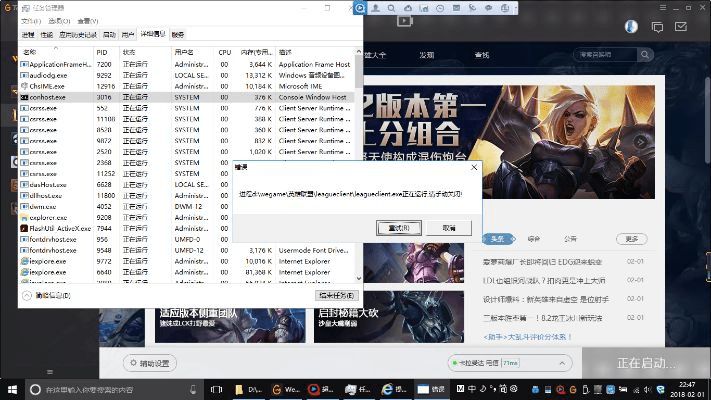Screen dimensions: 711x400
Task: Switch to the Startup tab
Action: click(x=109, y=35)
